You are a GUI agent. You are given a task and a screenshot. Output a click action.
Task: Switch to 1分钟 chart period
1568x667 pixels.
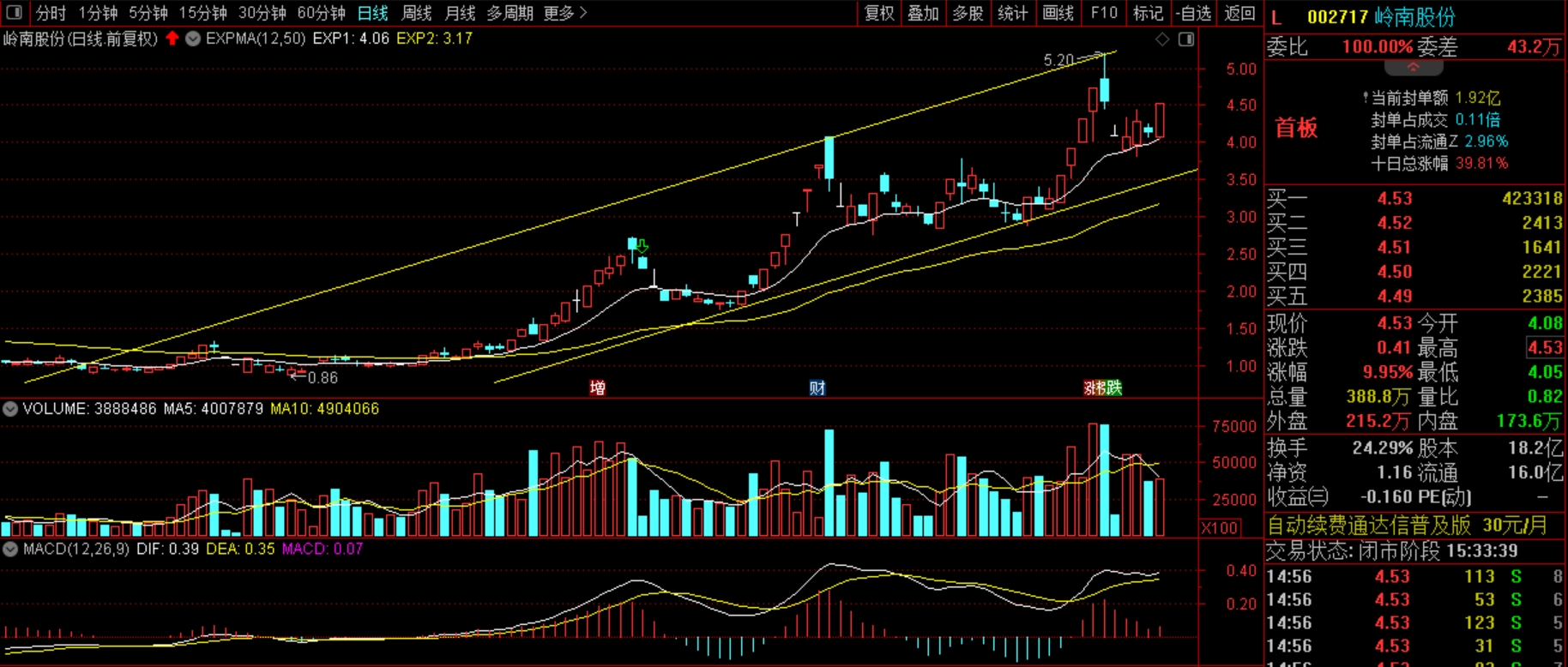click(x=98, y=13)
